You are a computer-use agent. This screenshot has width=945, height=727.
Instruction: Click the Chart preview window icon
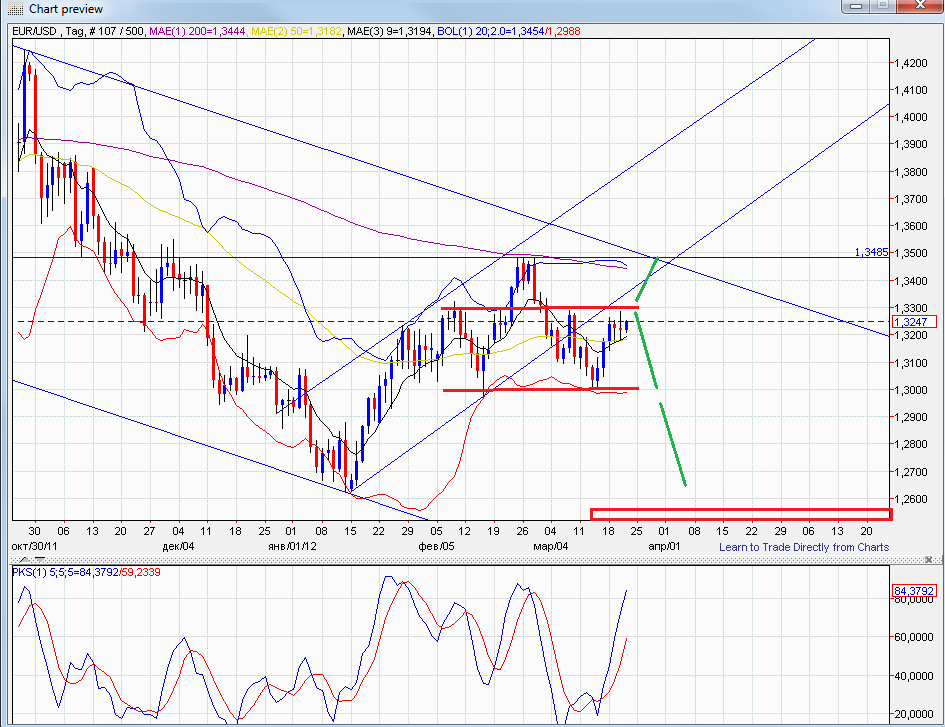16,9
